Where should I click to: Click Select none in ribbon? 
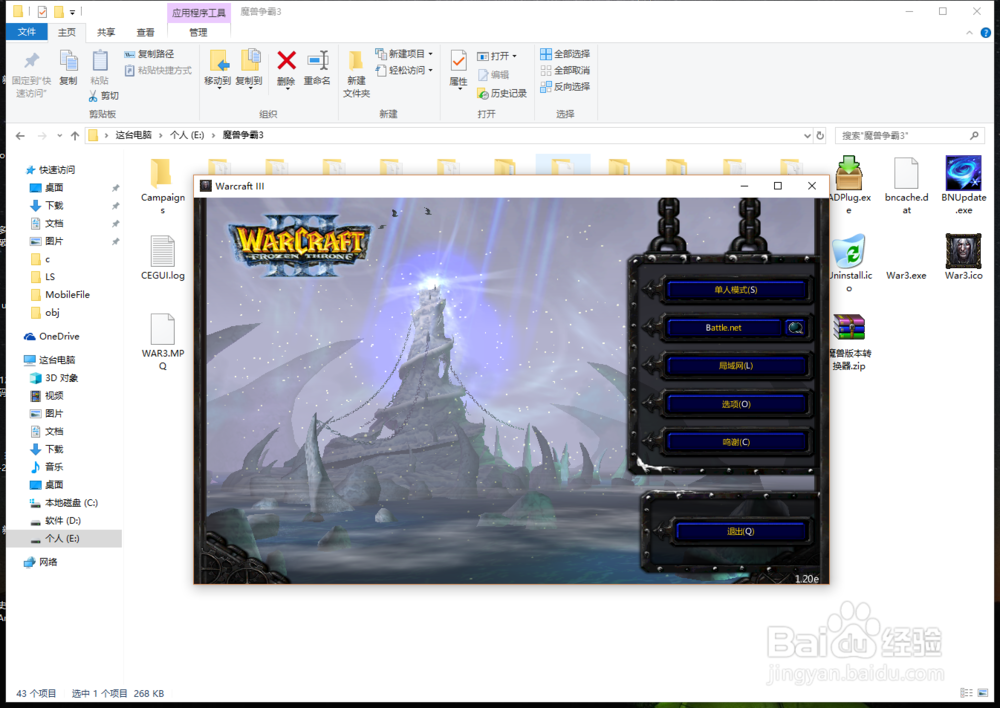(x=565, y=70)
